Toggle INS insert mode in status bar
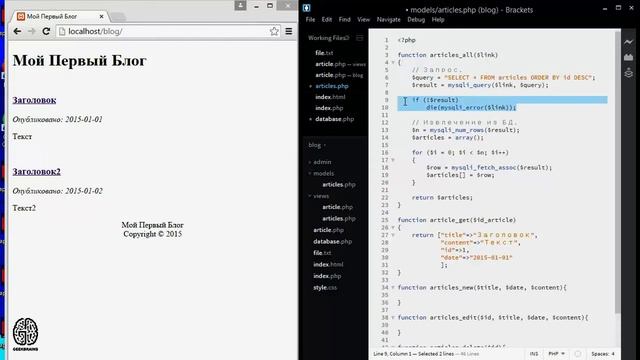Viewport: 640px width, 360px height. (534, 354)
